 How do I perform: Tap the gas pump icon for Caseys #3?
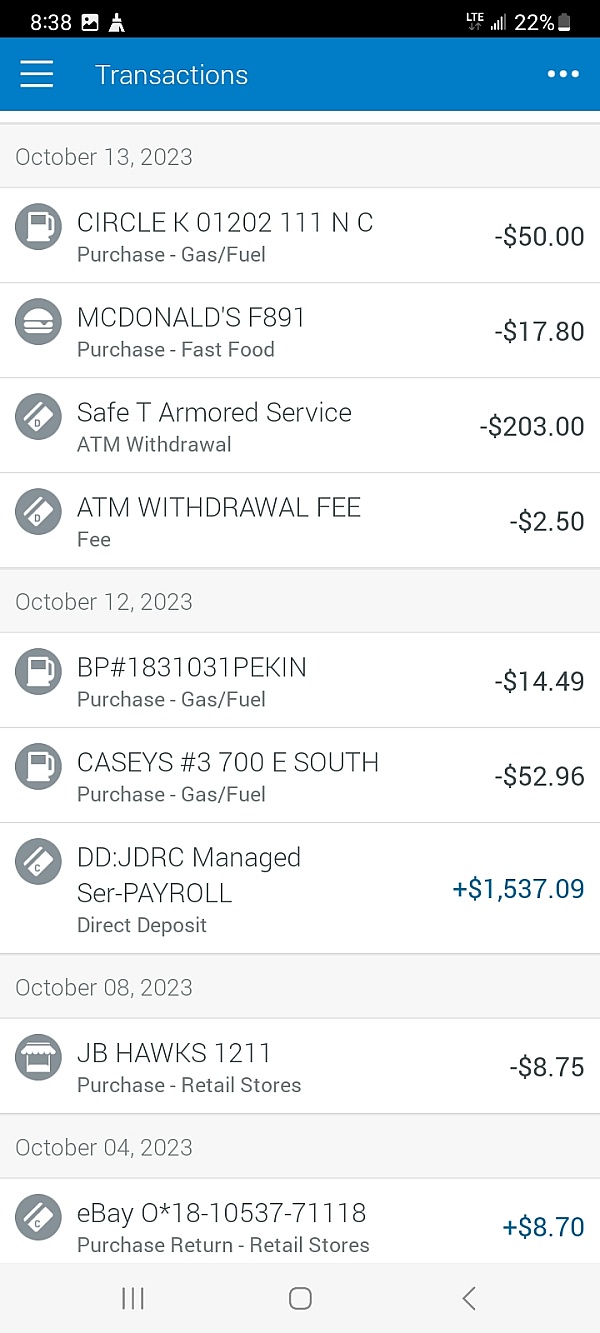38,767
